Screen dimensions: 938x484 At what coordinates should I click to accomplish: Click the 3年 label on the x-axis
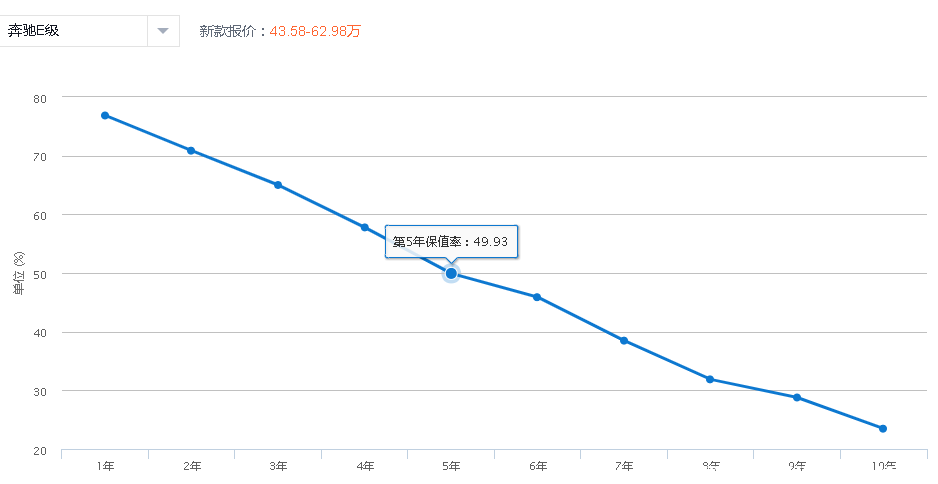(x=278, y=466)
